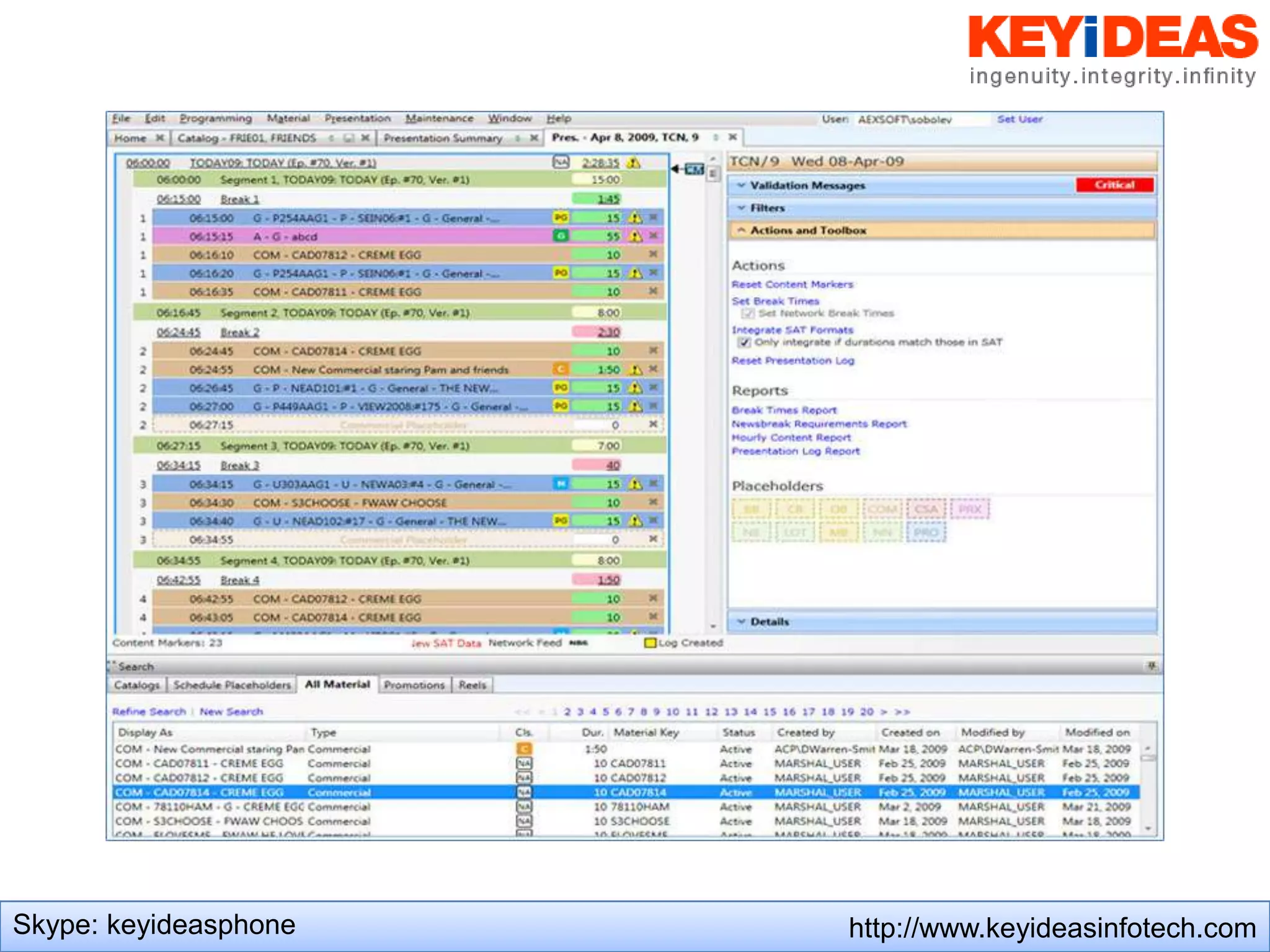Click Set User link
Viewport: 1270px width, 952px height.
pos(1019,119)
